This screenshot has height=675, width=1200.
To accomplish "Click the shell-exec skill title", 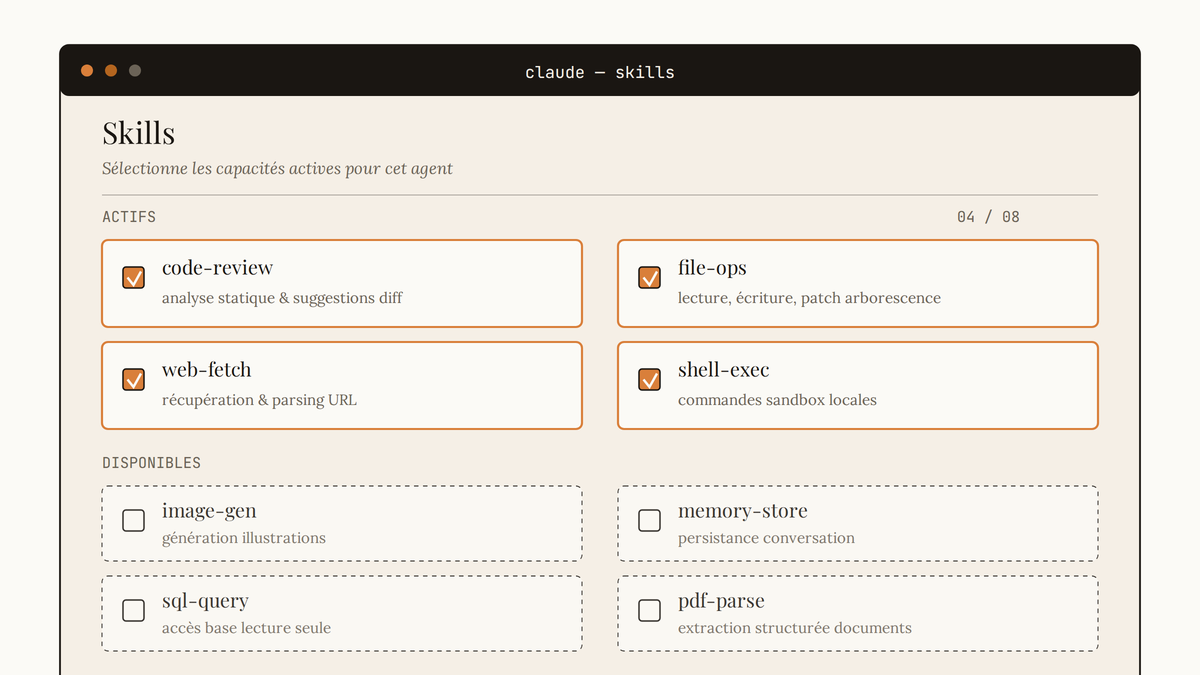I will pos(724,370).
